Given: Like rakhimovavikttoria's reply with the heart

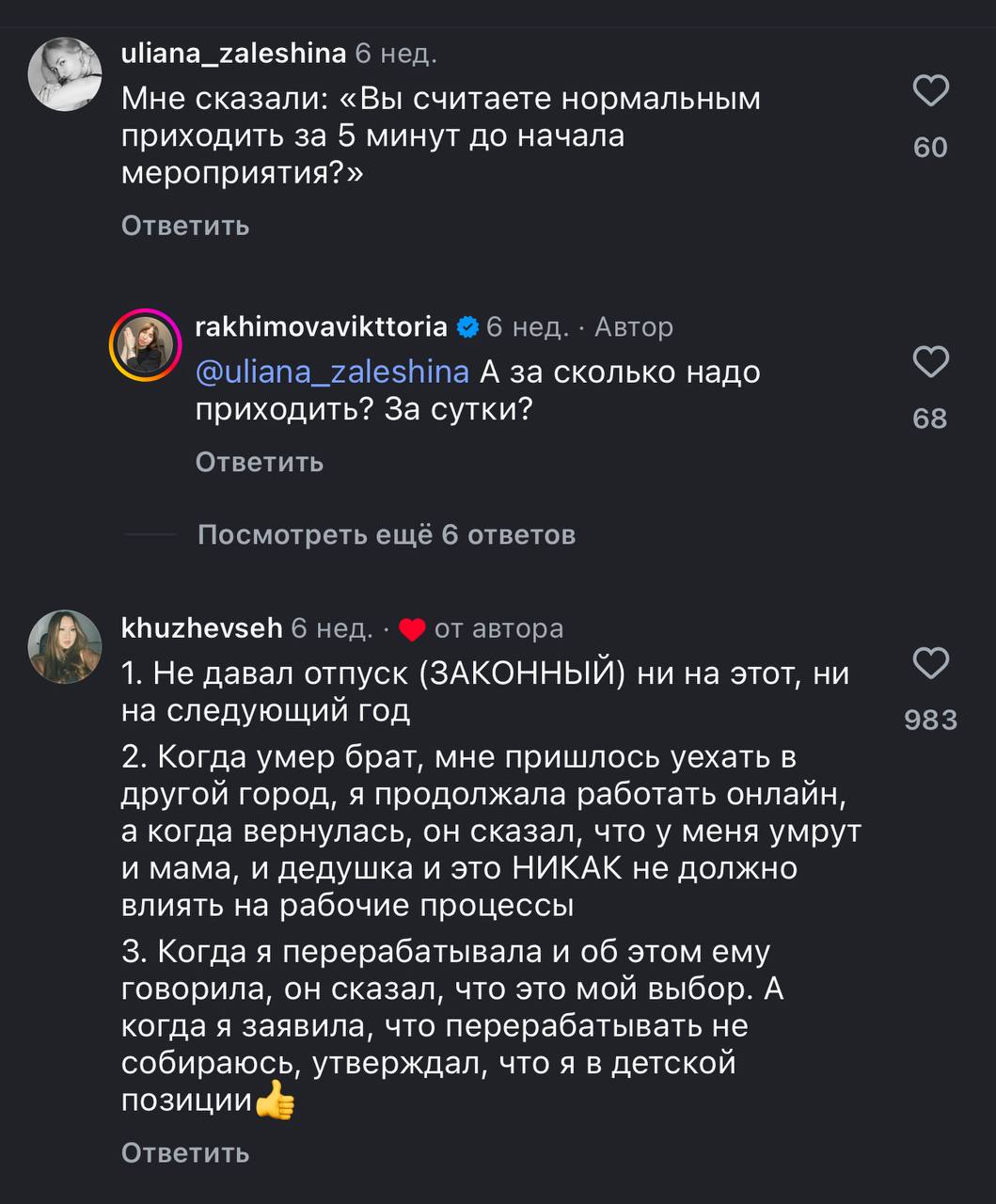Looking at the screenshot, I should pyautogui.click(x=930, y=362).
